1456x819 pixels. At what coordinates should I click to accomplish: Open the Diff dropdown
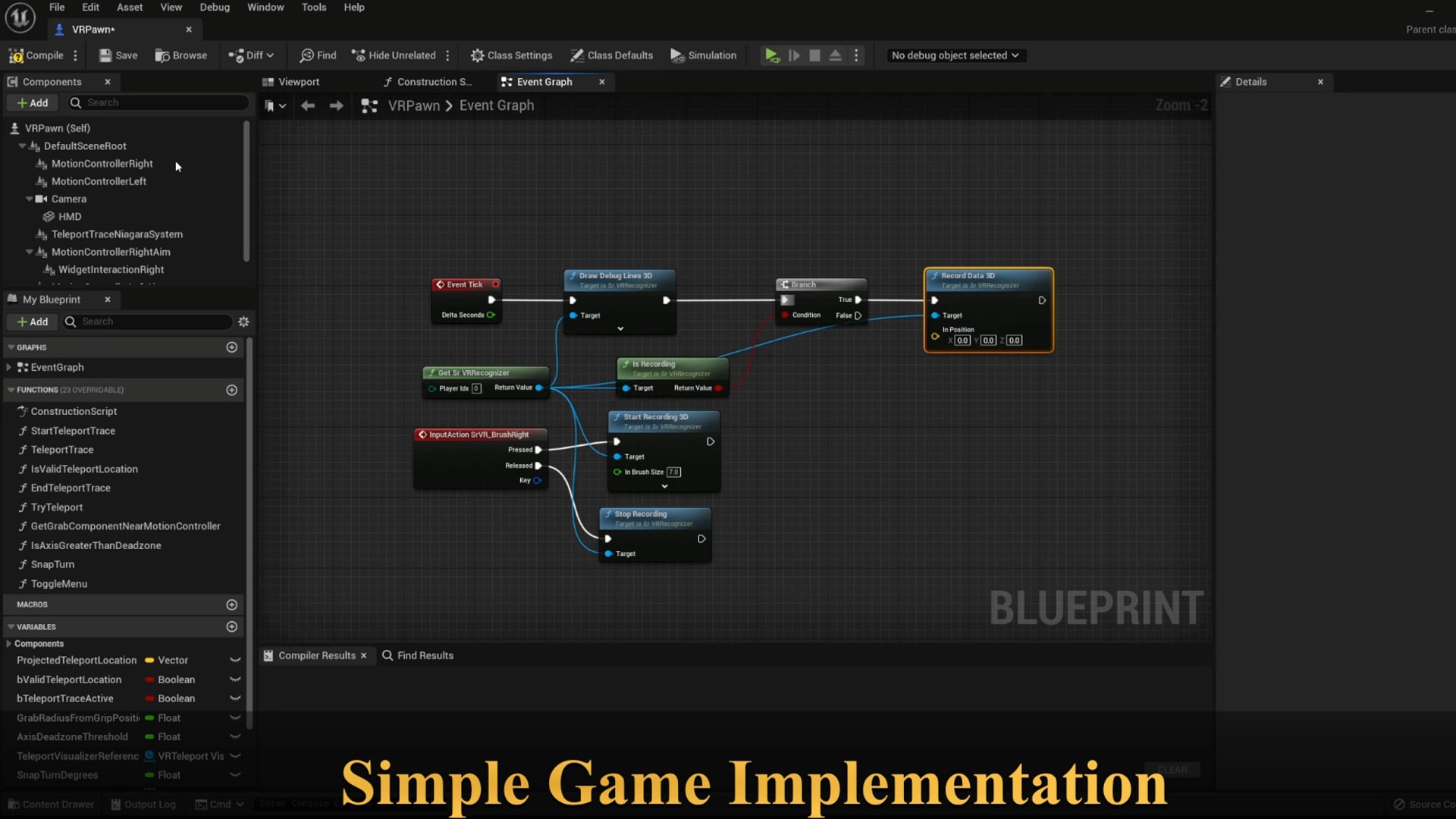coord(251,55)
